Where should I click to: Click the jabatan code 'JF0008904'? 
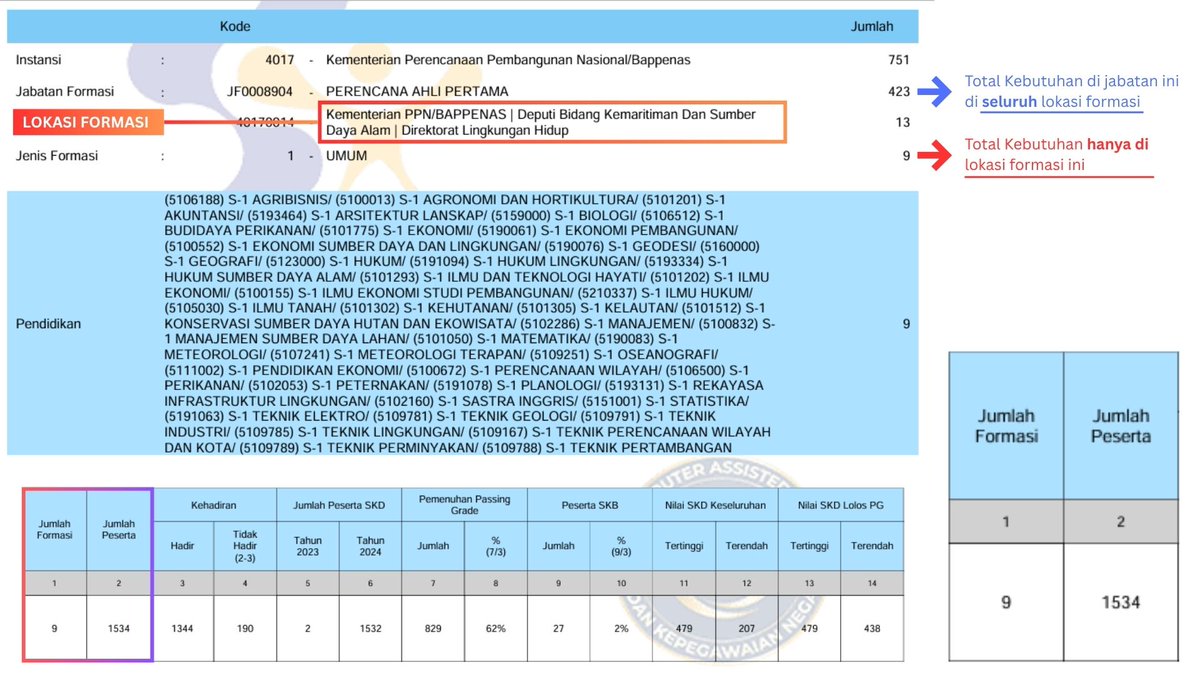(x=260, y=91)
